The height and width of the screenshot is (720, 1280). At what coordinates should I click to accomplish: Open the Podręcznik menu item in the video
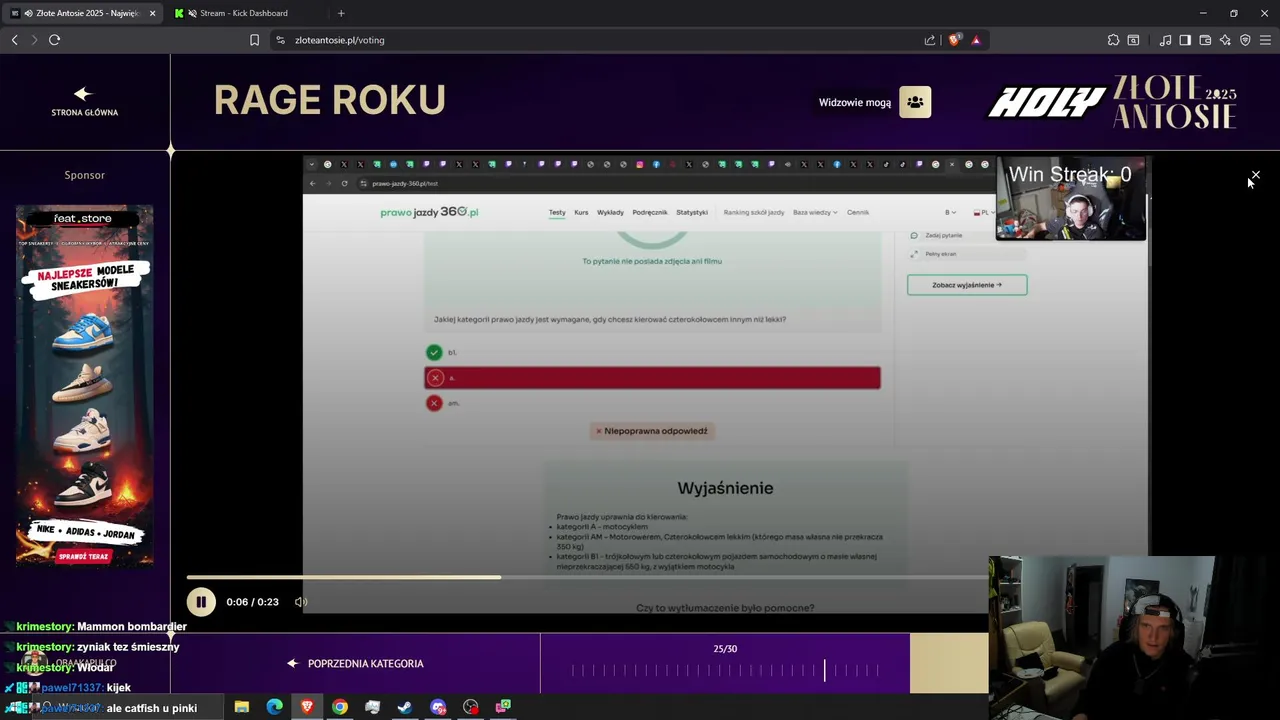pos(650,212)
